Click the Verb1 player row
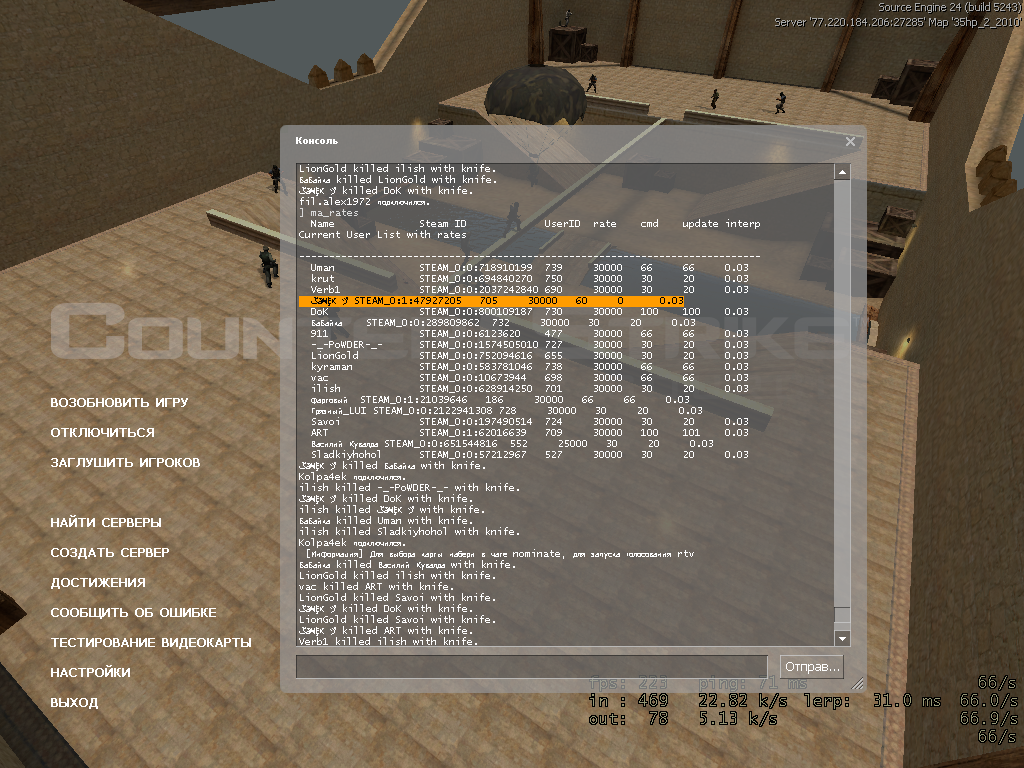Screen dimensions: 1024x768 (530, 290)
